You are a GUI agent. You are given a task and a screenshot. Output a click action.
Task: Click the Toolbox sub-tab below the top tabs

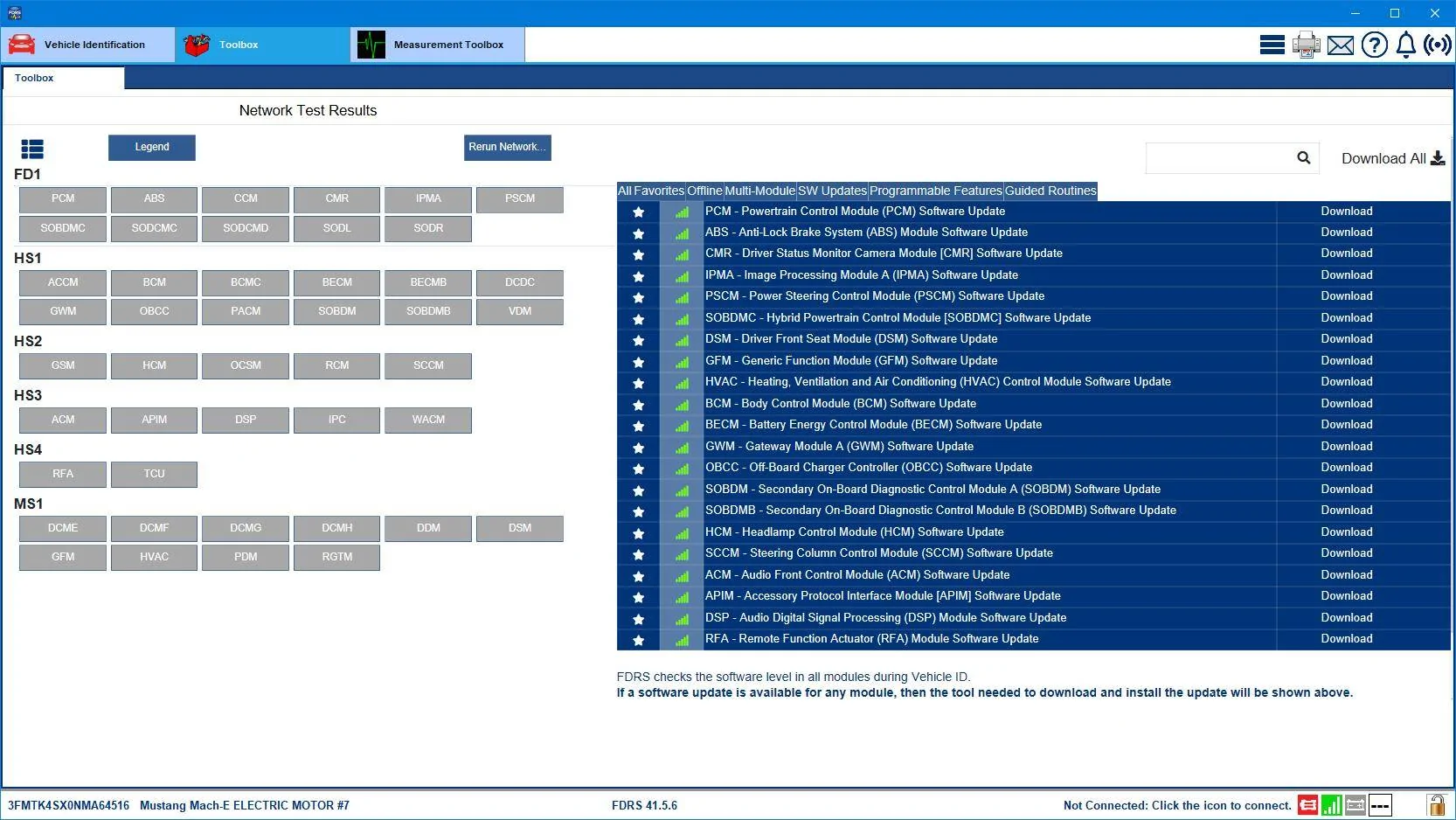click(63, 78)
